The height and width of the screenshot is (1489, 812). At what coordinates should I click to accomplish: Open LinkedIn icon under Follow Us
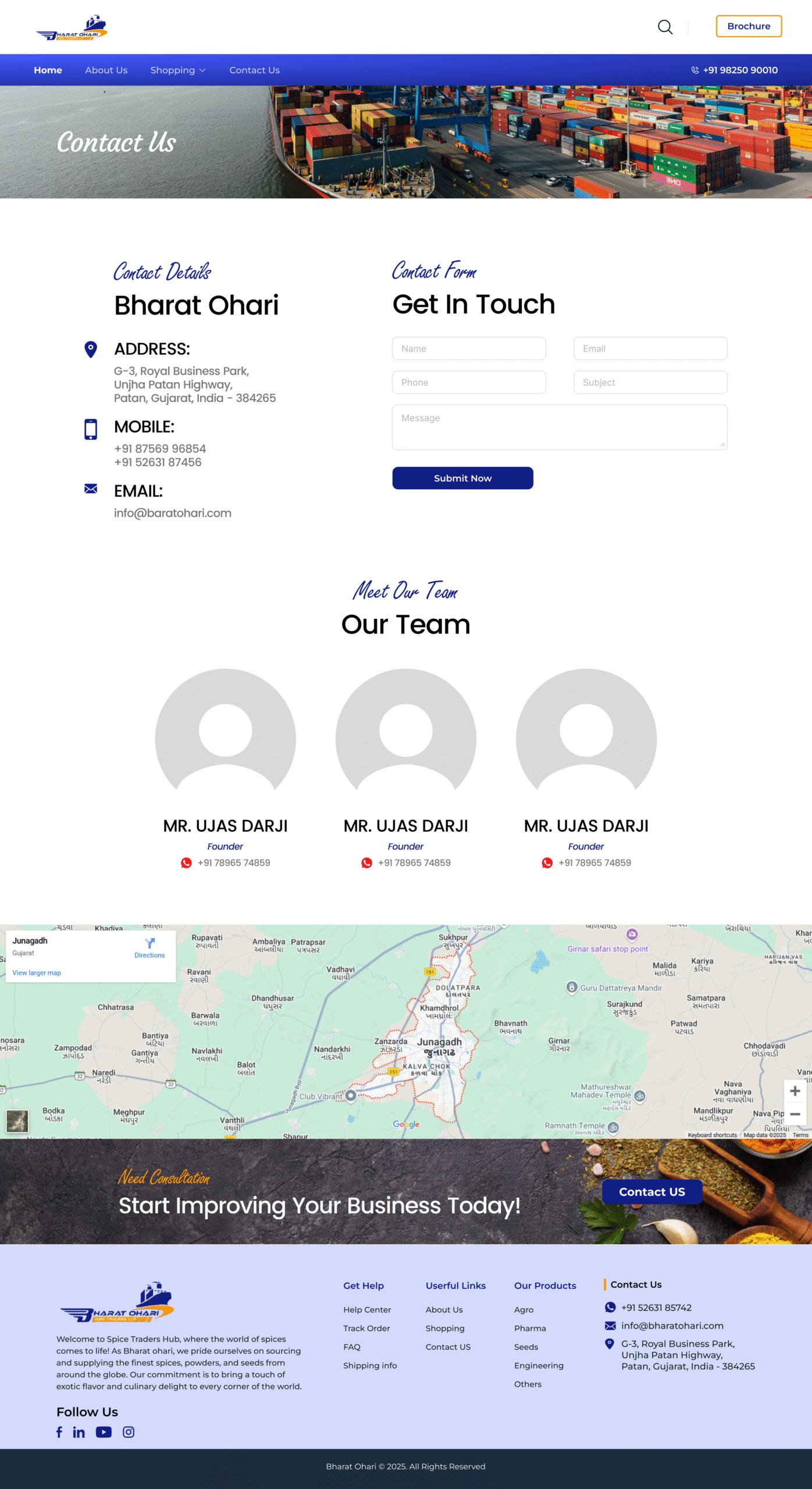coord(79,1432)
